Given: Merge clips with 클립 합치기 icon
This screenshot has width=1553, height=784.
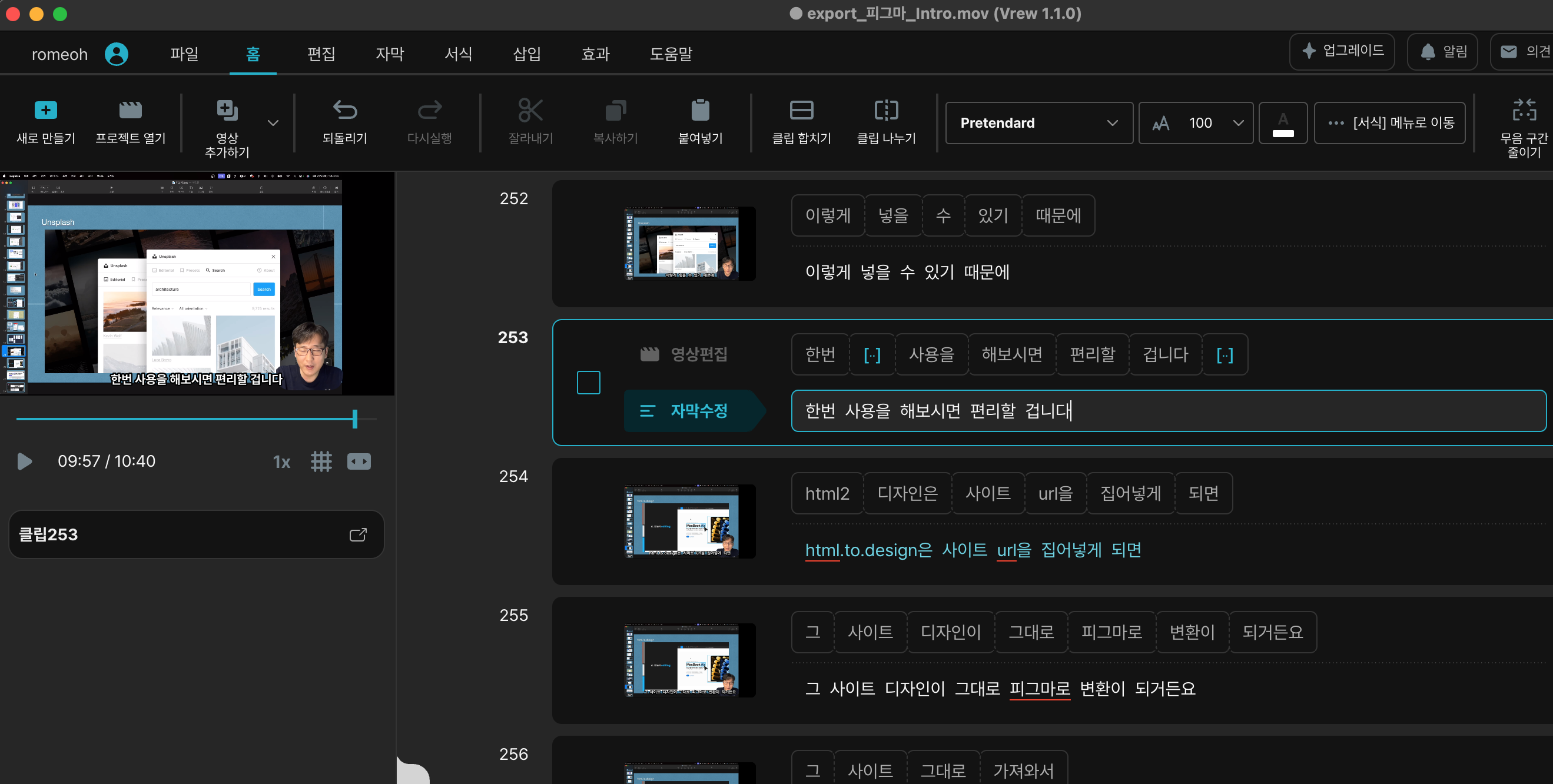Looking at the screenshot, I should pyautogui.click(x=801, y=110).
